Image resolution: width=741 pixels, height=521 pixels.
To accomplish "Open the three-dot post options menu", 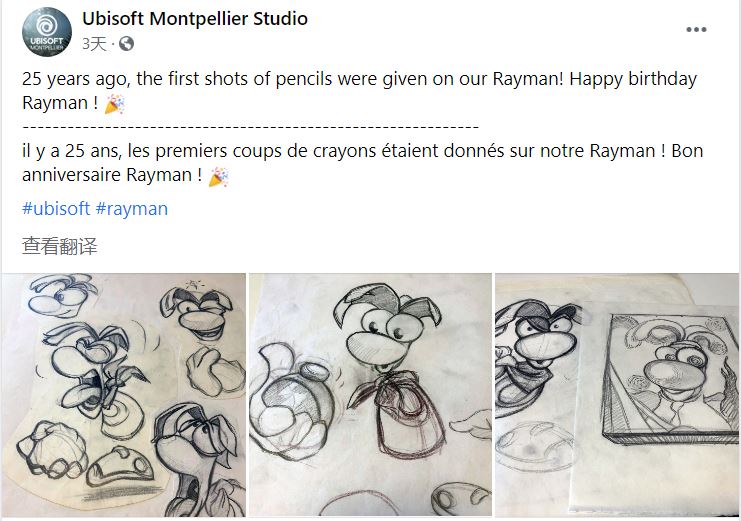I will (696, 29).
